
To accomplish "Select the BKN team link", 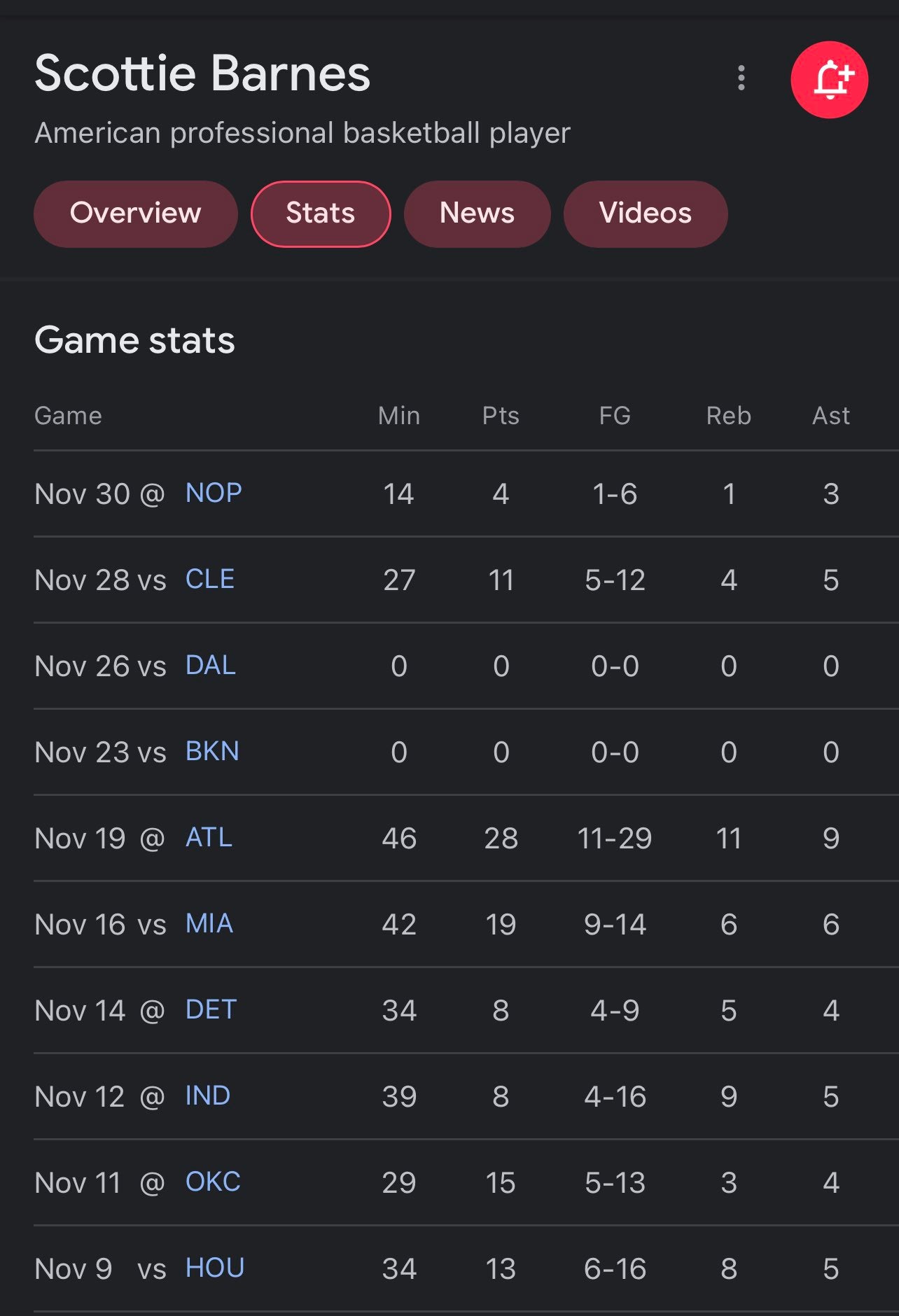I will [212, 752].
